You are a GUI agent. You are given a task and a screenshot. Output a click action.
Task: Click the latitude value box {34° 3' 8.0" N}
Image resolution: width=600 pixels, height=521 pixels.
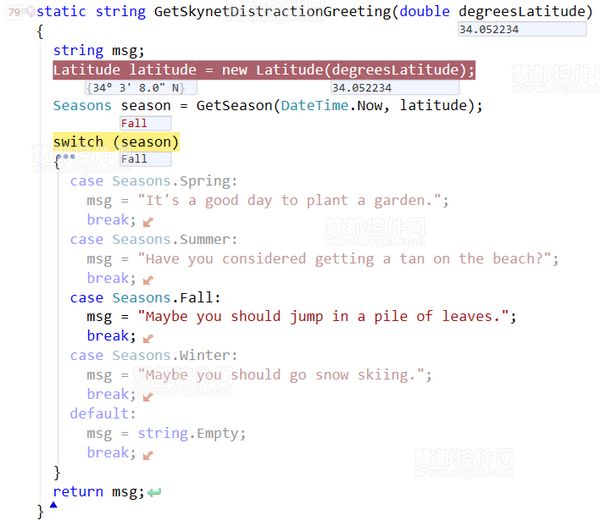click(x=141, y=88)
